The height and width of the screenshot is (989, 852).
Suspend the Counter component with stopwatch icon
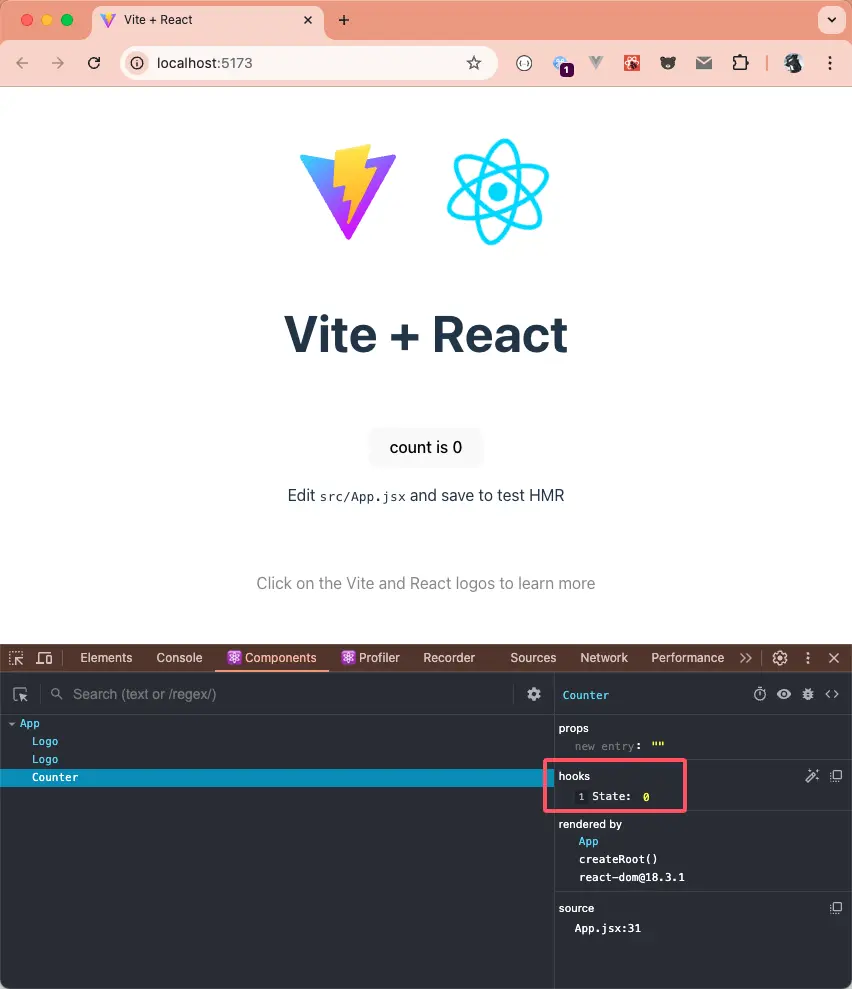760,694
